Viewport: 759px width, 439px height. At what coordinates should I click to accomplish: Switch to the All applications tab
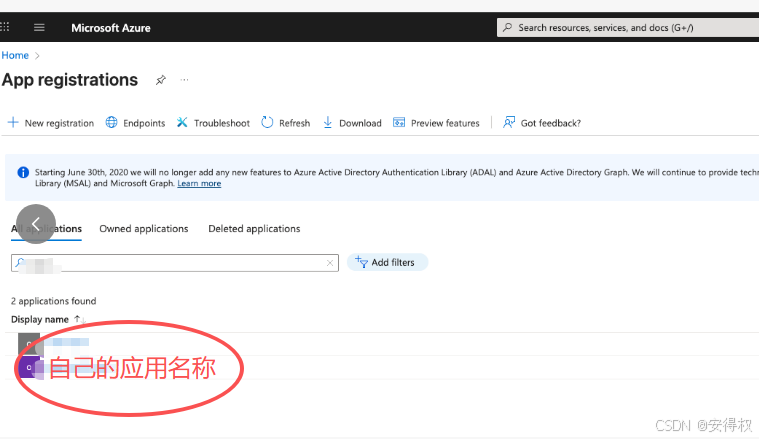[x=46, y=228]
